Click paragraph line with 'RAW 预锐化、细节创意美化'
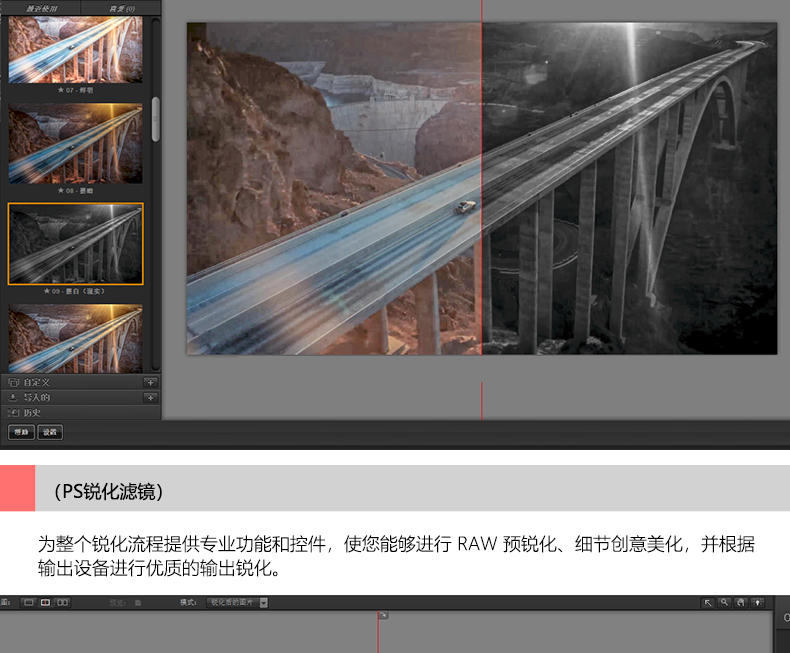790x653 pixels. [396, 544]
